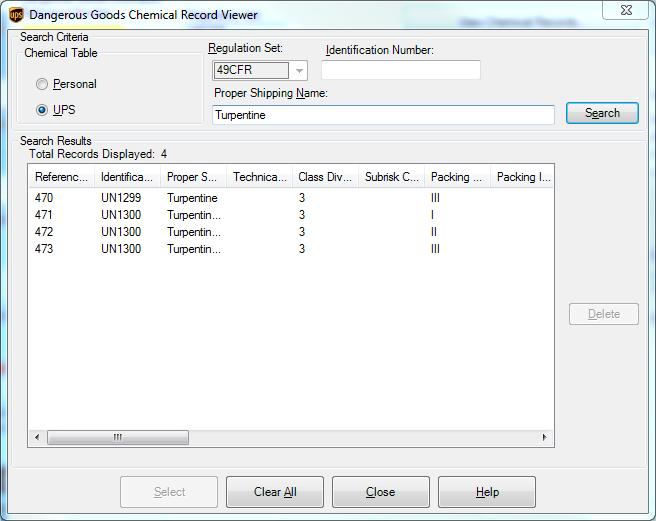The image size is (656, 521).
Task: Click UN1300 in row 471
Action: pos(121,215)
